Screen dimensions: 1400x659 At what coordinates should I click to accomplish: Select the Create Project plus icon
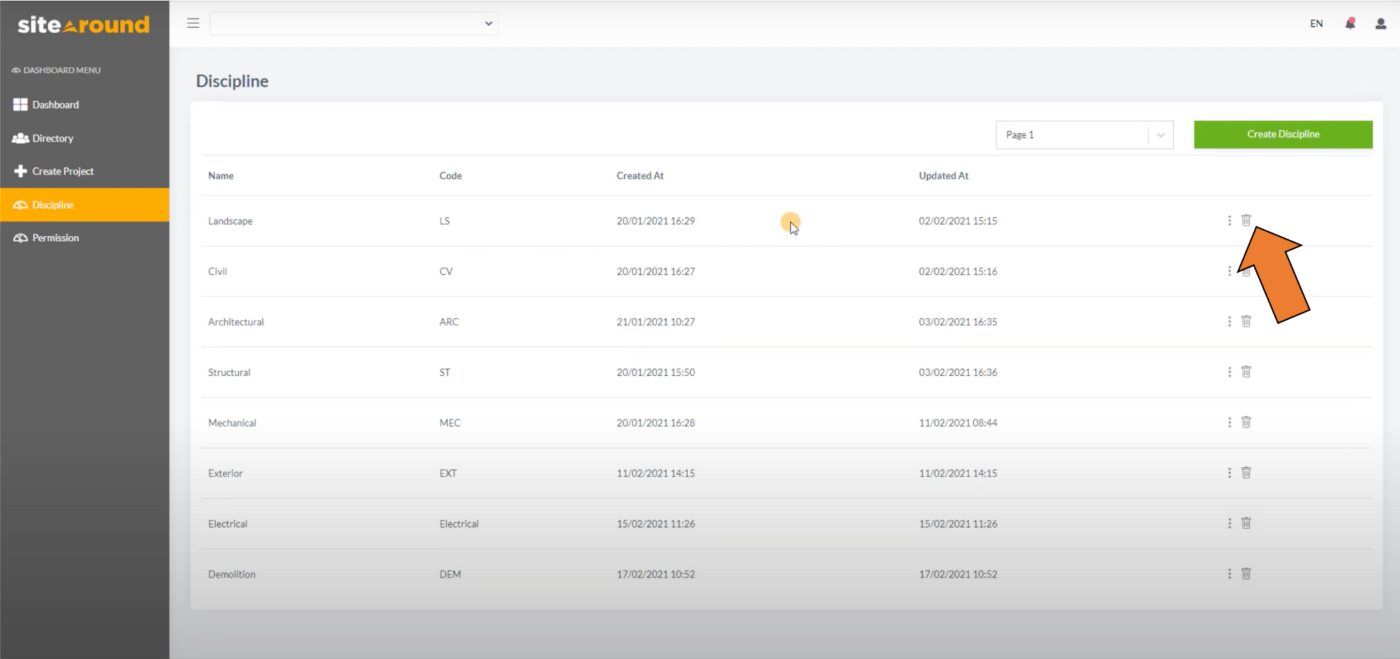tap(18, 170)
